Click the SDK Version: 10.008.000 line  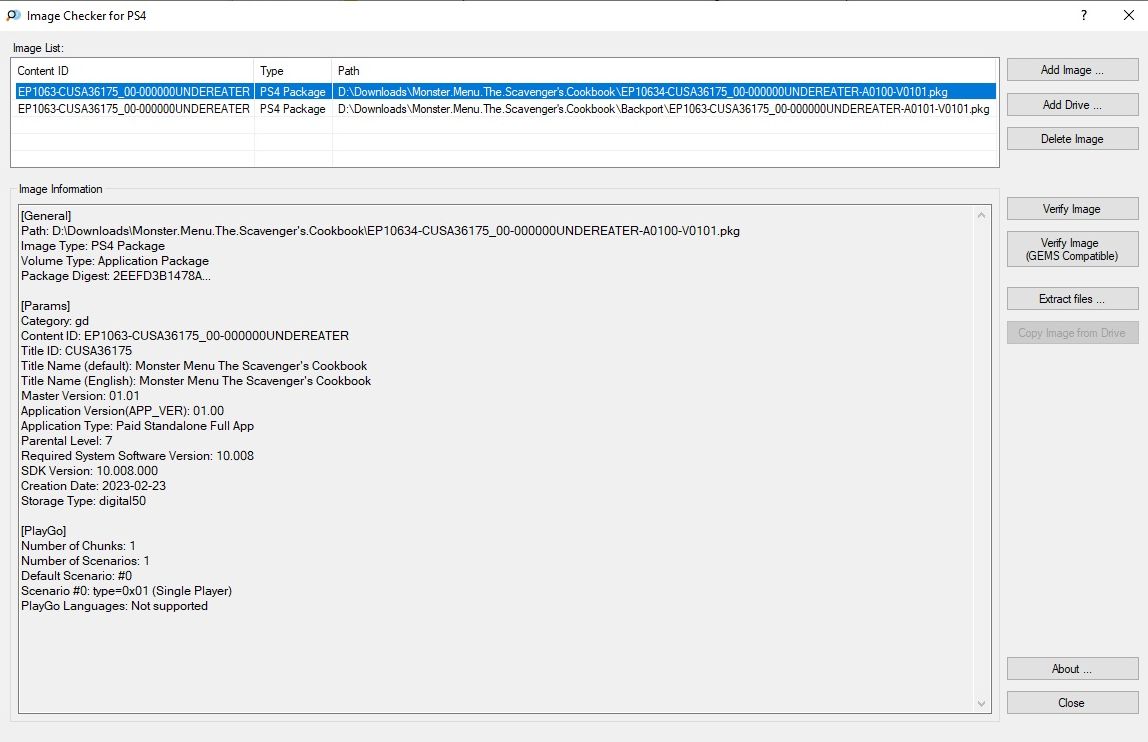coord(89,471)
